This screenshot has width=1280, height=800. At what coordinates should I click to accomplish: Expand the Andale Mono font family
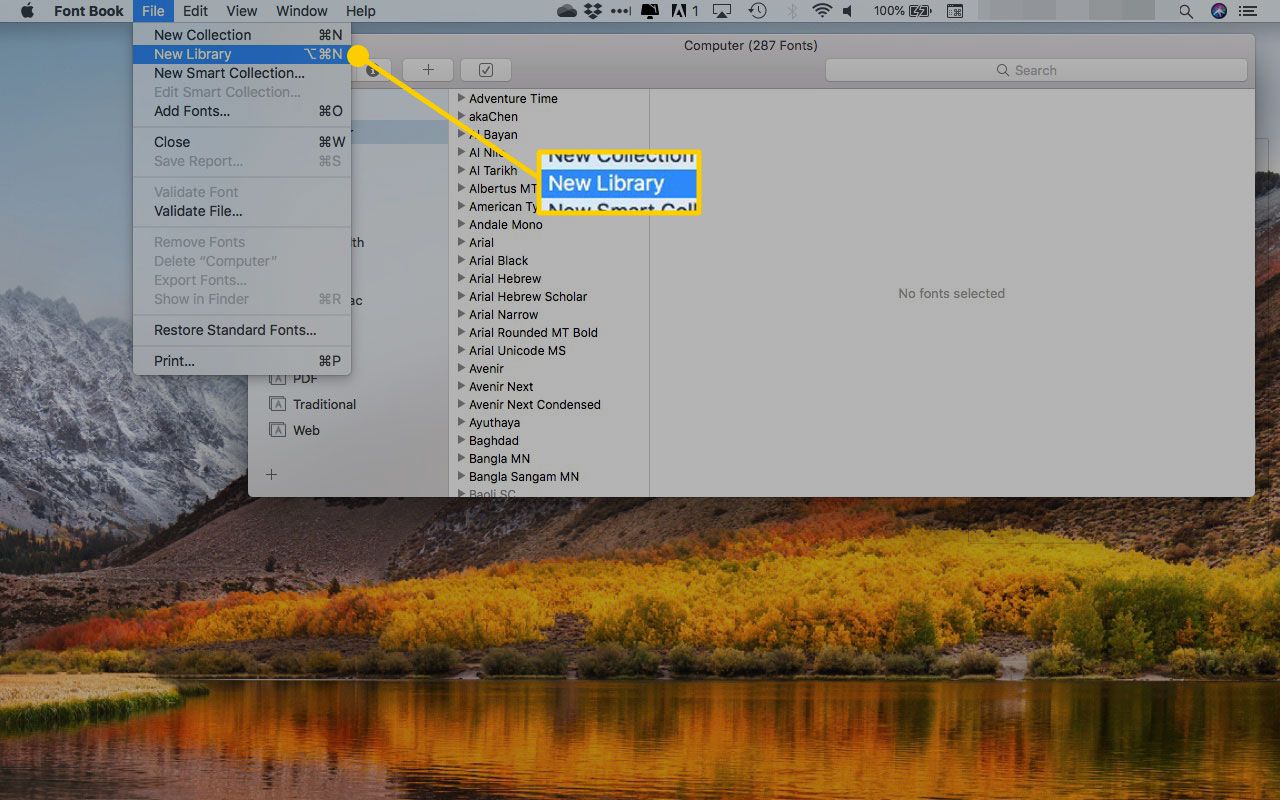pos(461,224)
